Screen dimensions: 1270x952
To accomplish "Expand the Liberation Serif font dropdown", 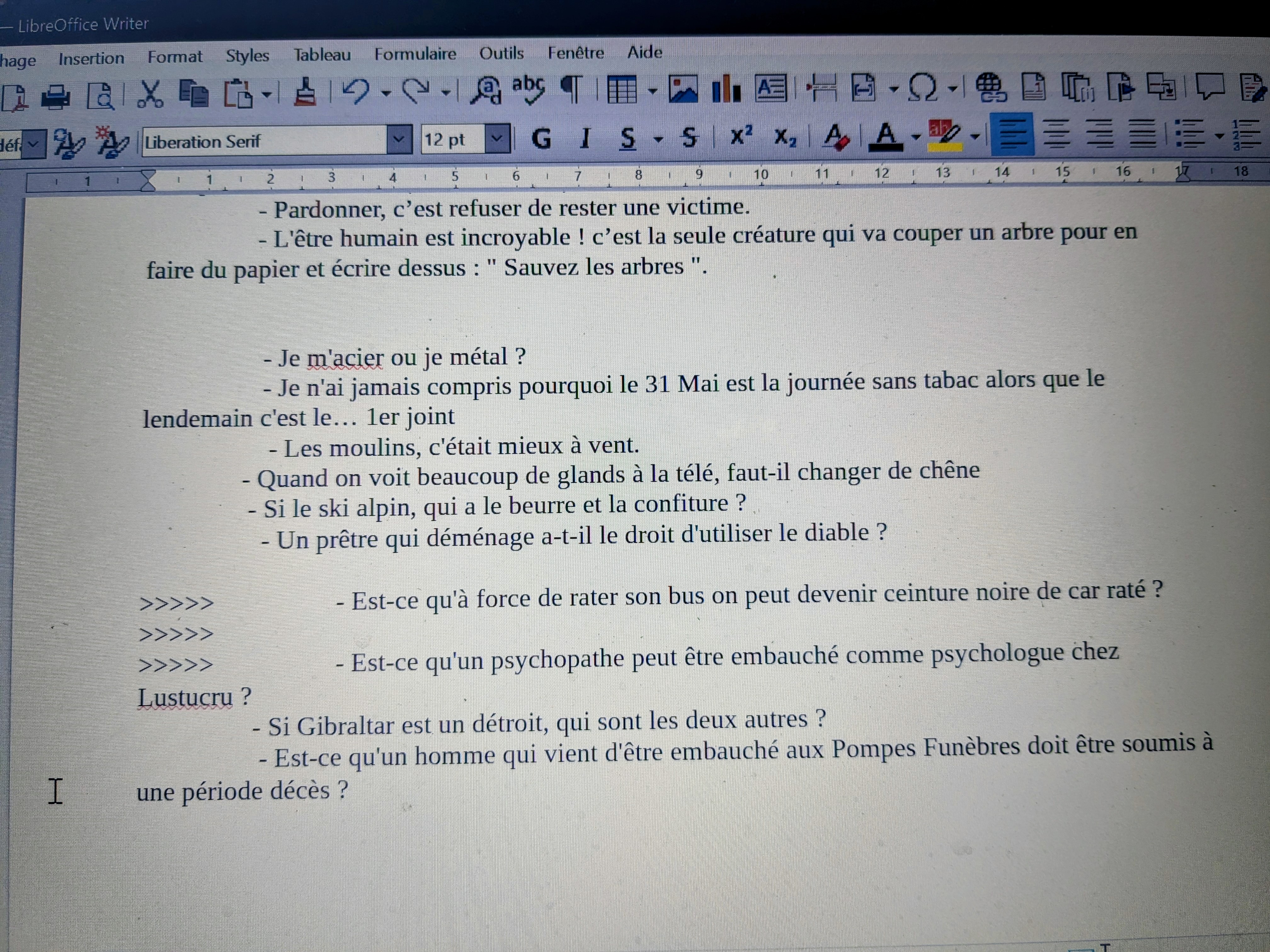I will point(399,139).
